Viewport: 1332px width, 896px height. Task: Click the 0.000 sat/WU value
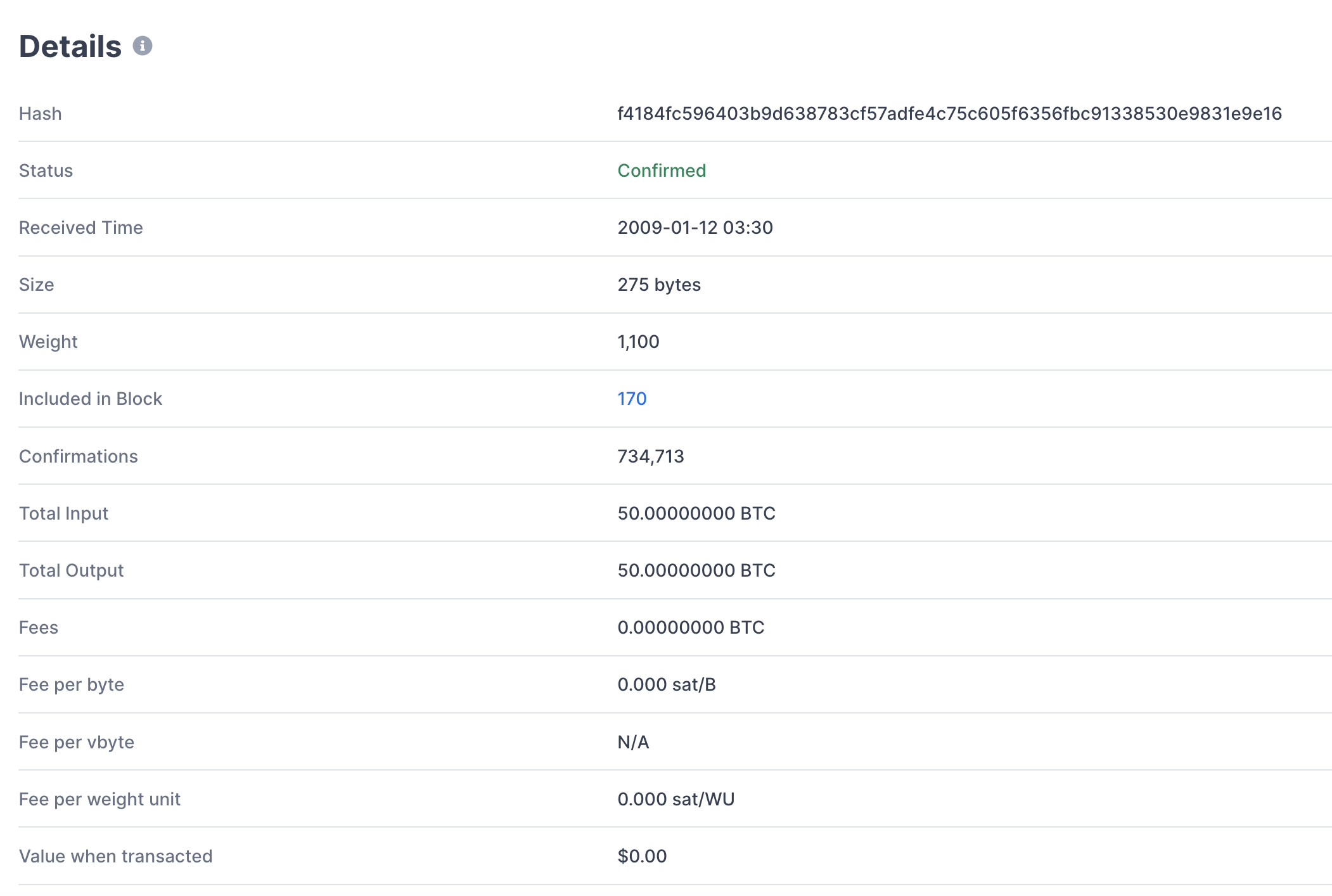(676, 799)
